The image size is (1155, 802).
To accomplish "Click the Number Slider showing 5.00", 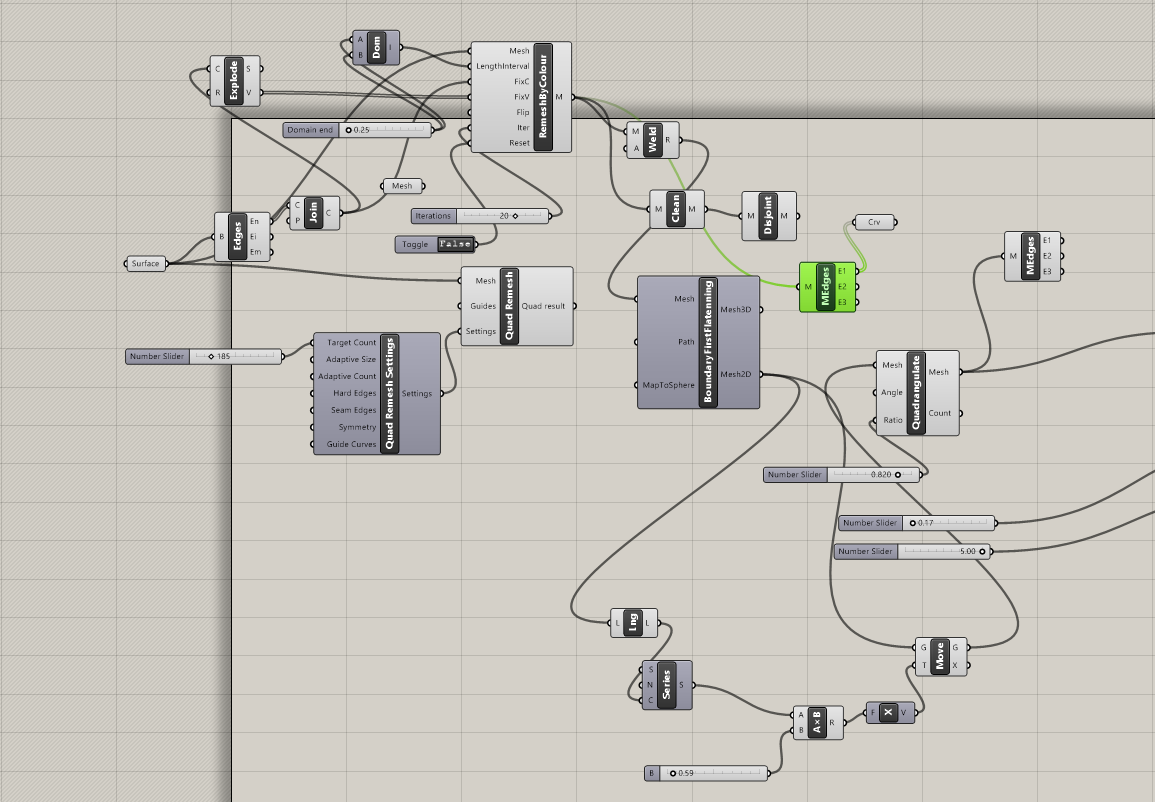I will [x=913, y=551].
